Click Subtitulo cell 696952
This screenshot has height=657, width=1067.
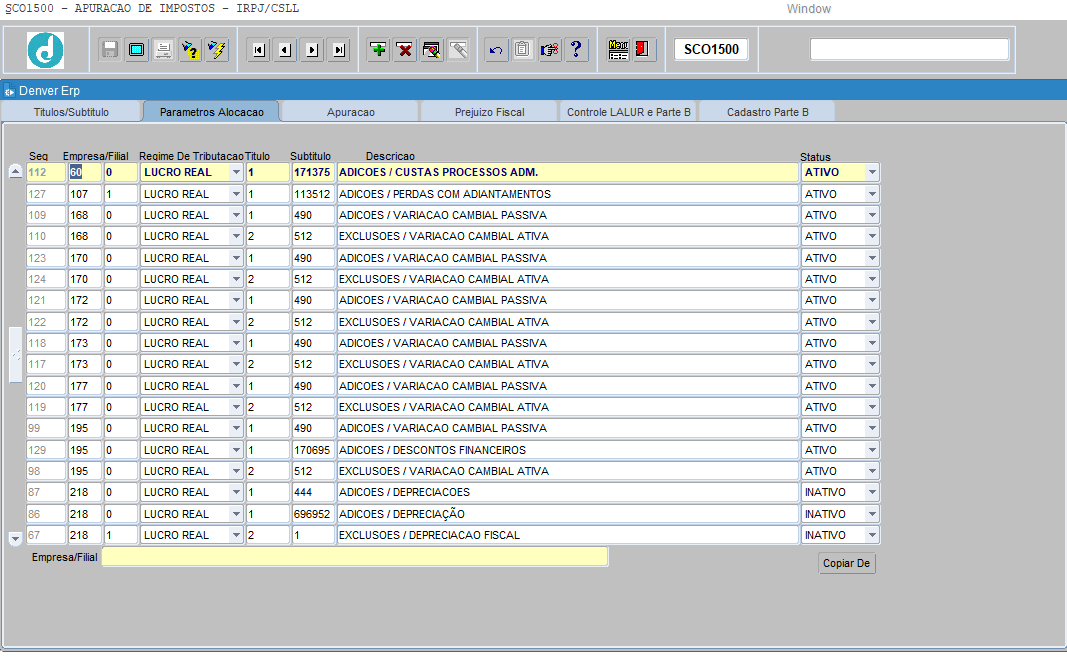click(313, 514)
